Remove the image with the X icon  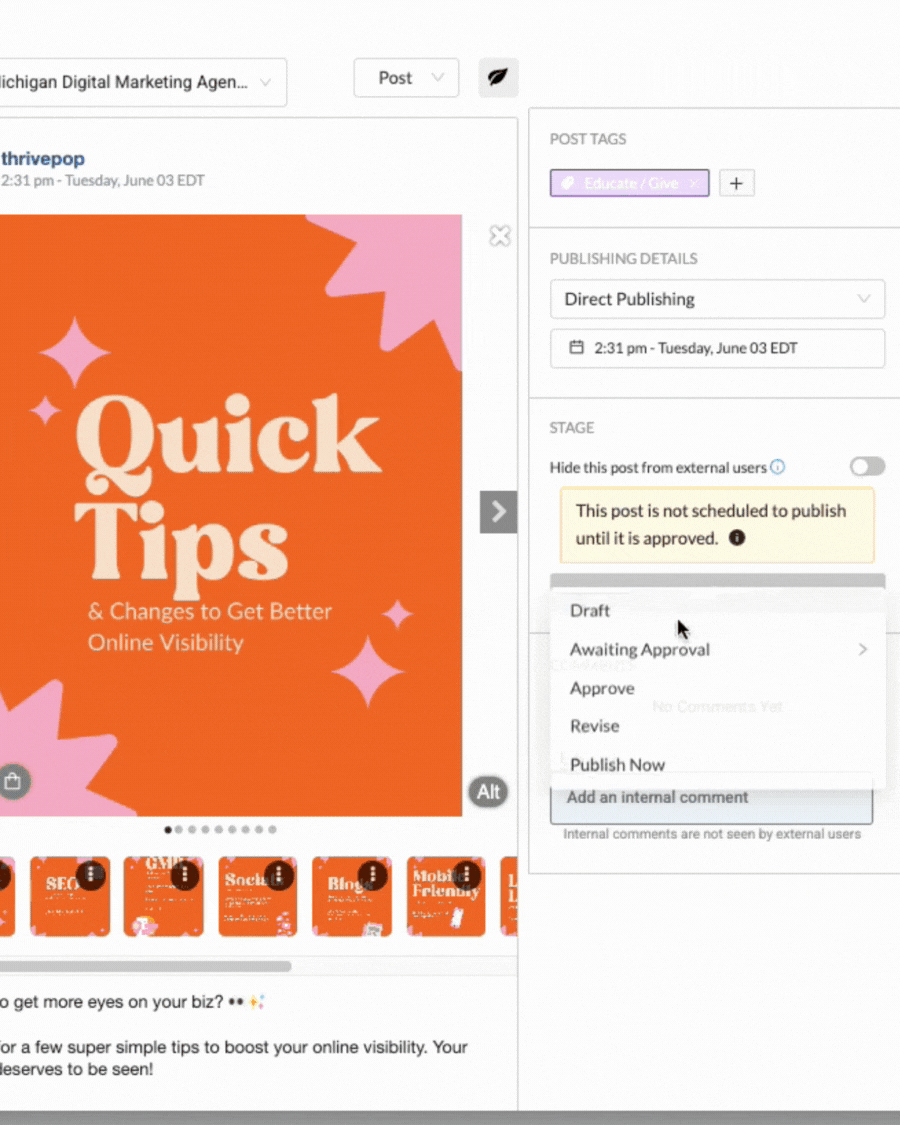500,236
